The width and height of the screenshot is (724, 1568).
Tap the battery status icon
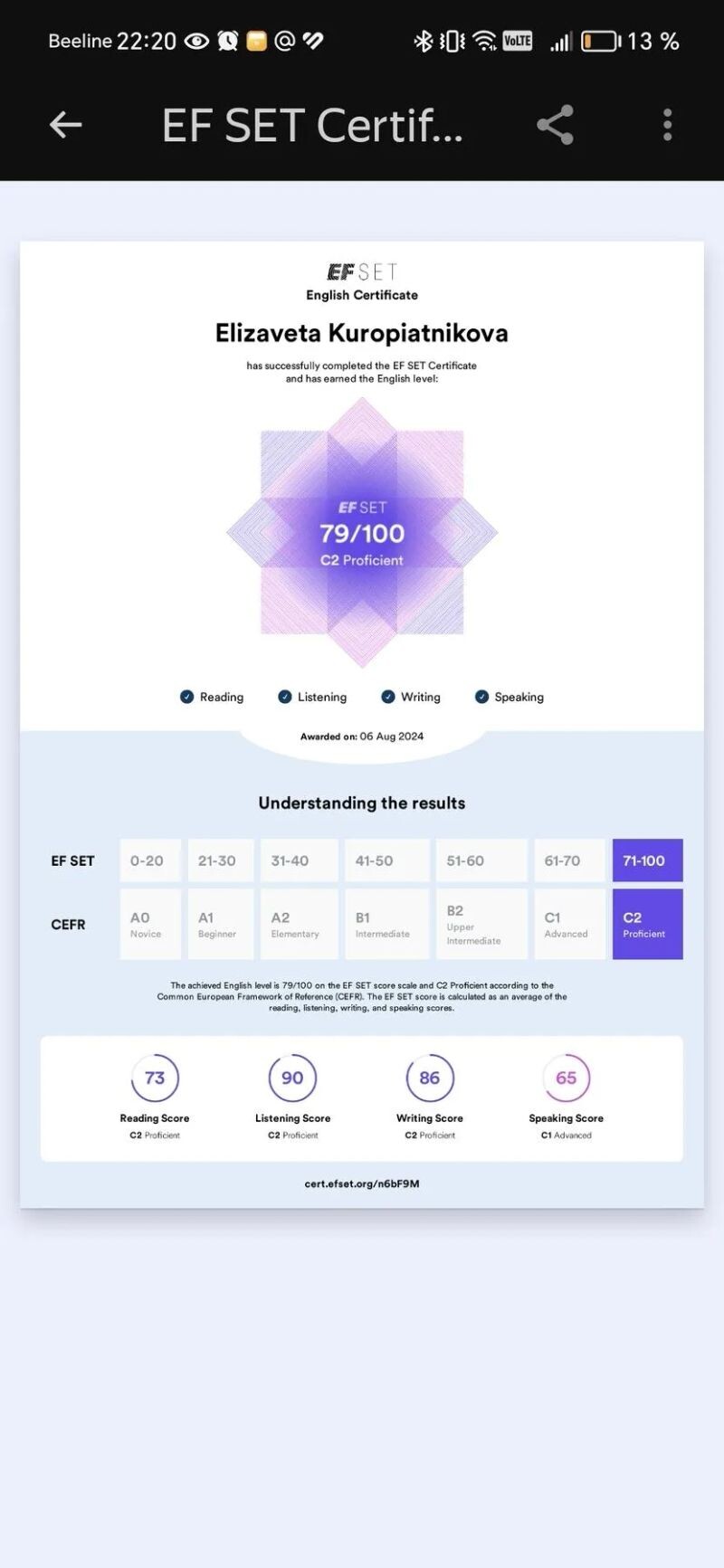point(599,42)
